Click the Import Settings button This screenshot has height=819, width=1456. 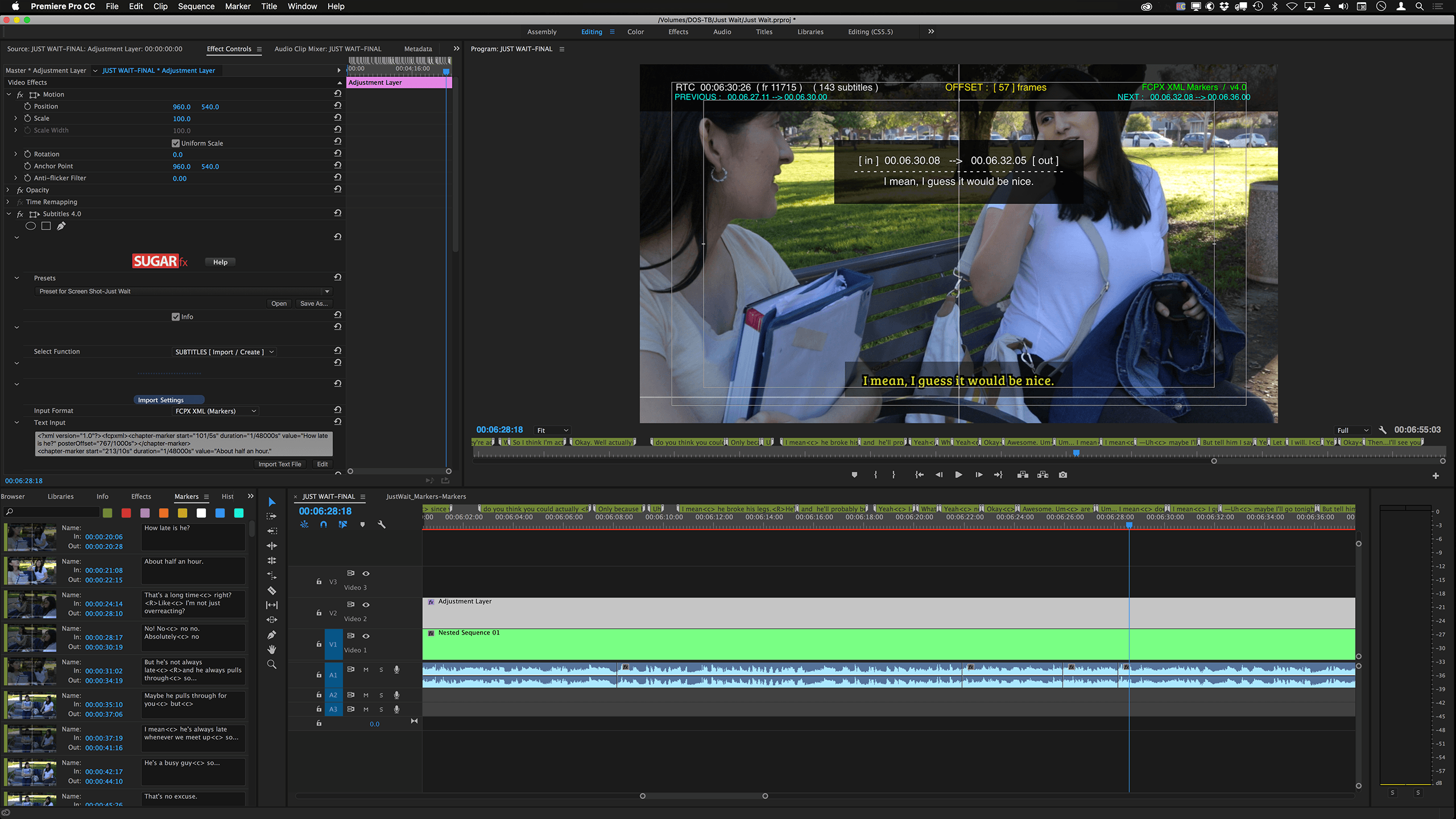tap(168, 400)
